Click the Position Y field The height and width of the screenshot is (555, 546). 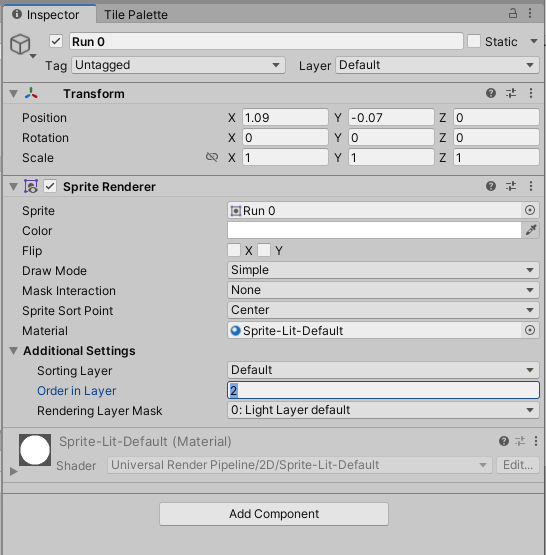click(391, 117)
